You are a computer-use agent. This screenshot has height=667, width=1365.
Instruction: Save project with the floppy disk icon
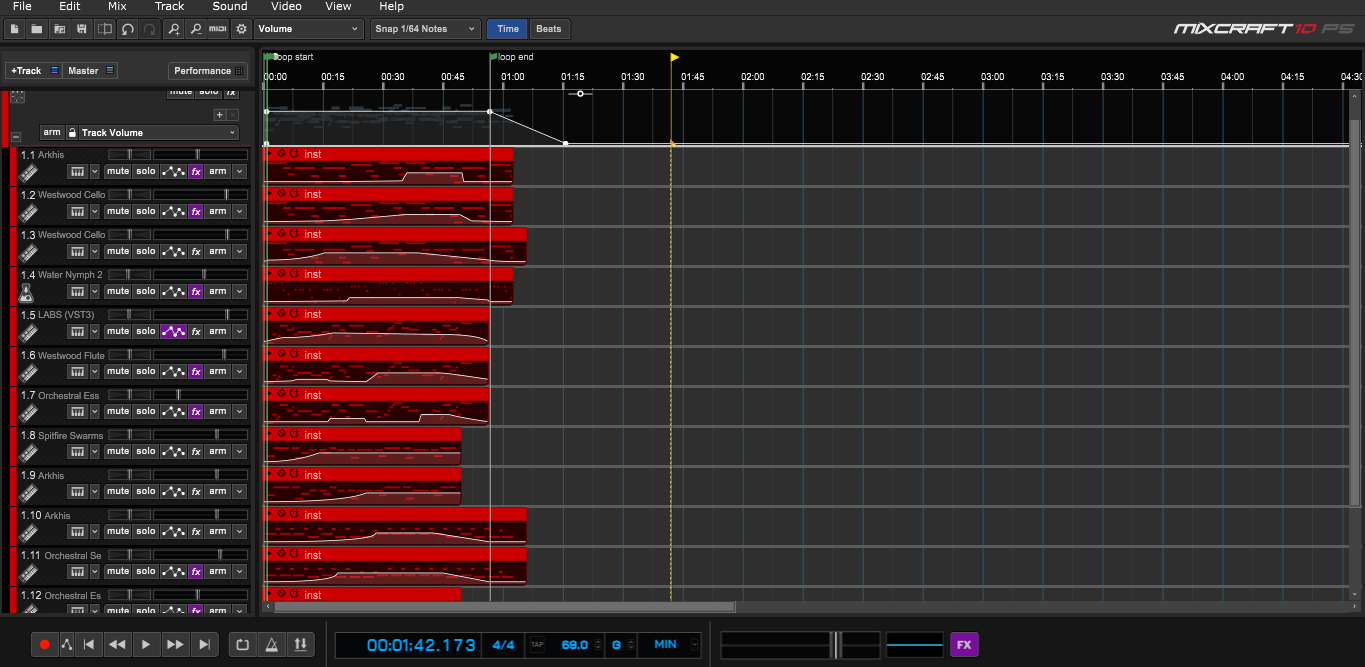(x=81, y=29)
